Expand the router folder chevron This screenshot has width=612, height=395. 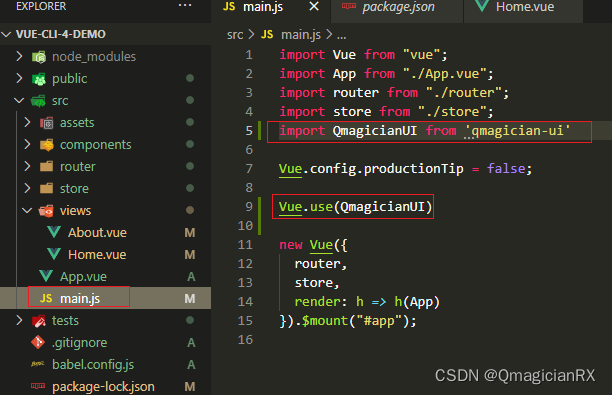(x=27, y=167)
